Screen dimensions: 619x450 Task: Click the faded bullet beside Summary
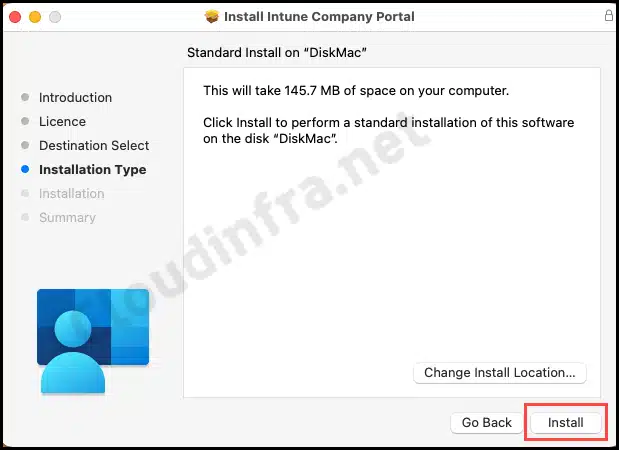(x=25, y=217)
